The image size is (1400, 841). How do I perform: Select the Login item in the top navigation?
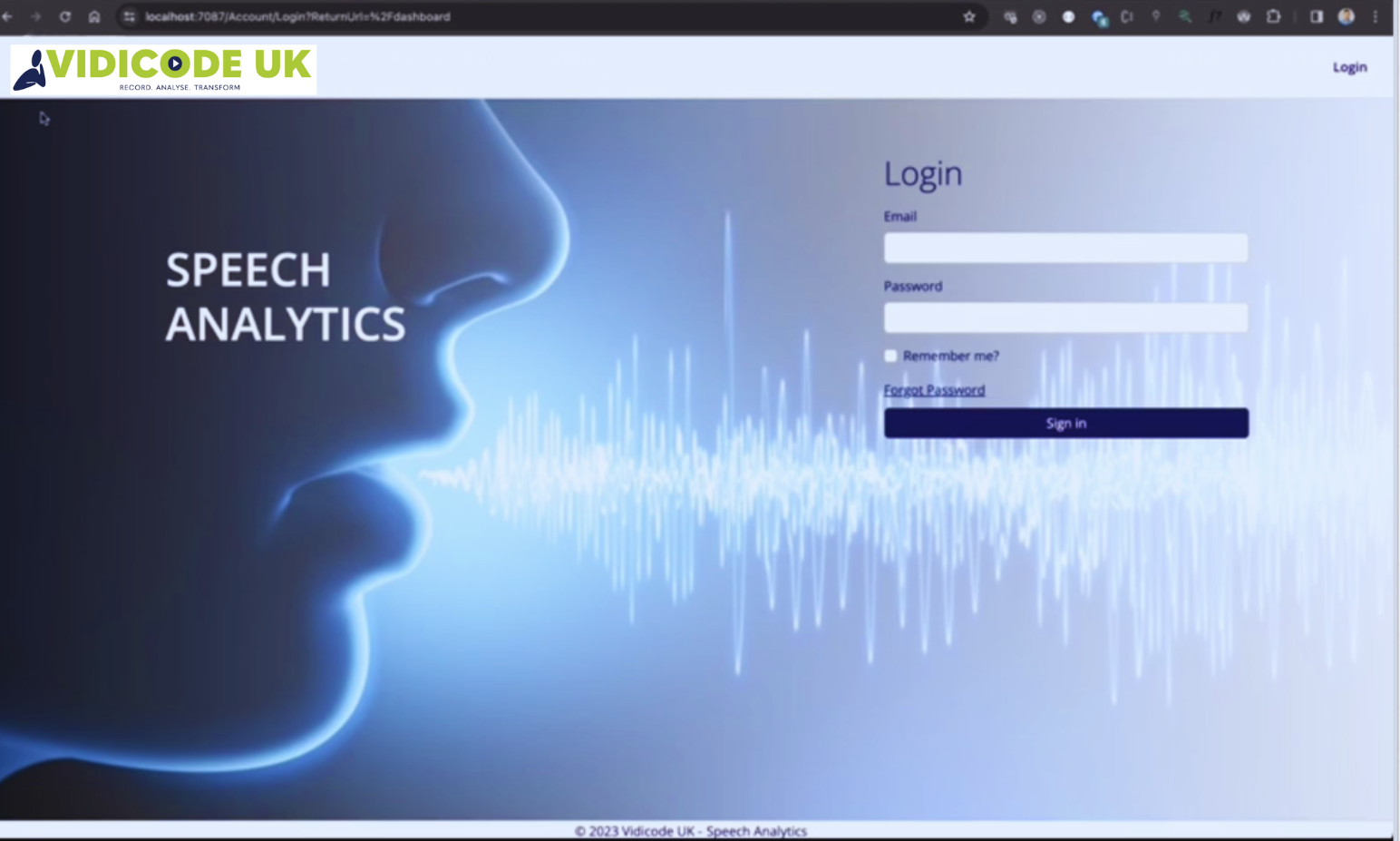coord(1349,67)
